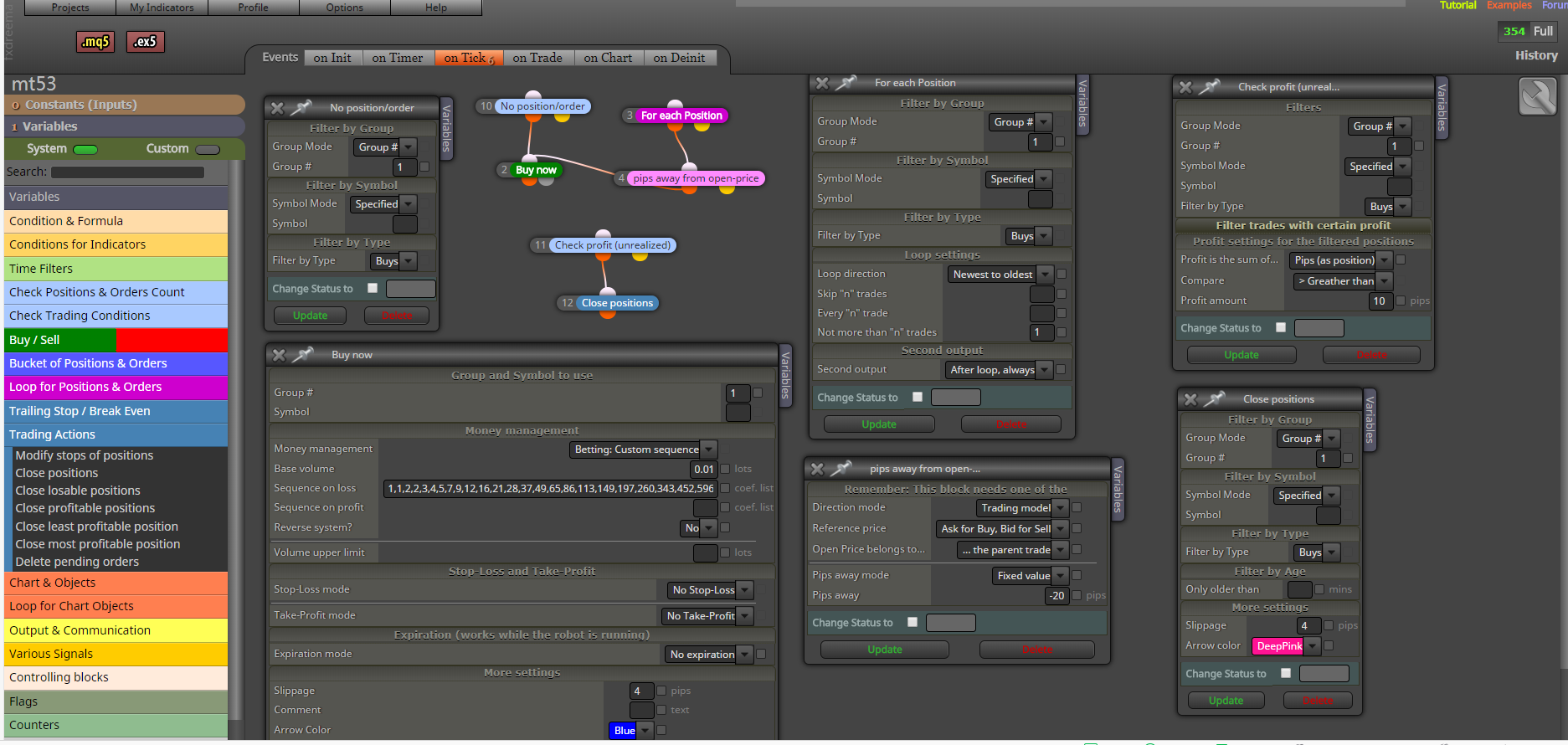This screenshot has height=745, width=1568.
Task: Click the Search input field in sidebar
Action: pos(127,172)
